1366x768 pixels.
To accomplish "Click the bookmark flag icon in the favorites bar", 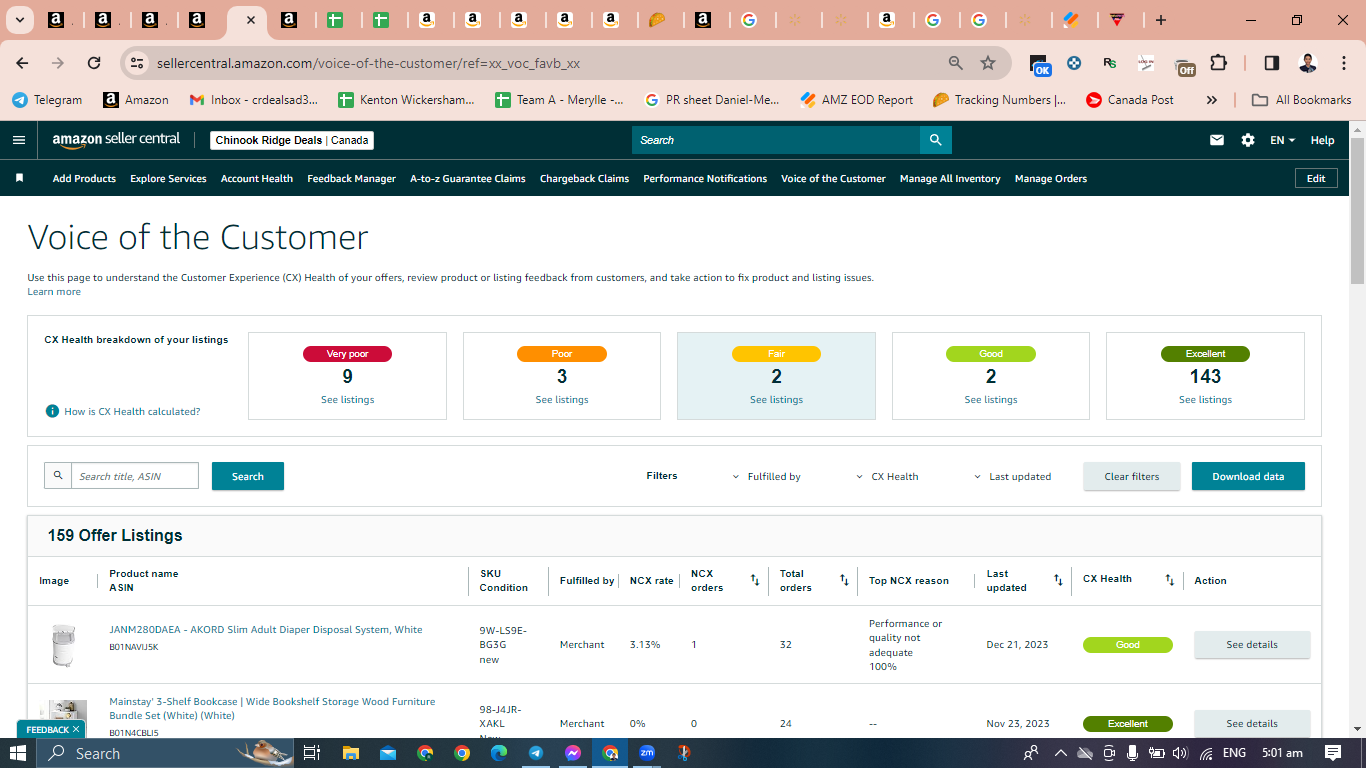I will (19, 178).
